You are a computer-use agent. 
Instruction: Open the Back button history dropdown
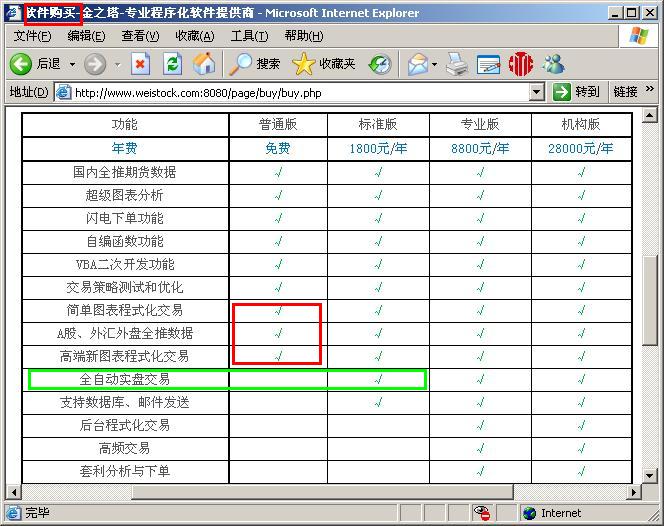pos(72,65)
